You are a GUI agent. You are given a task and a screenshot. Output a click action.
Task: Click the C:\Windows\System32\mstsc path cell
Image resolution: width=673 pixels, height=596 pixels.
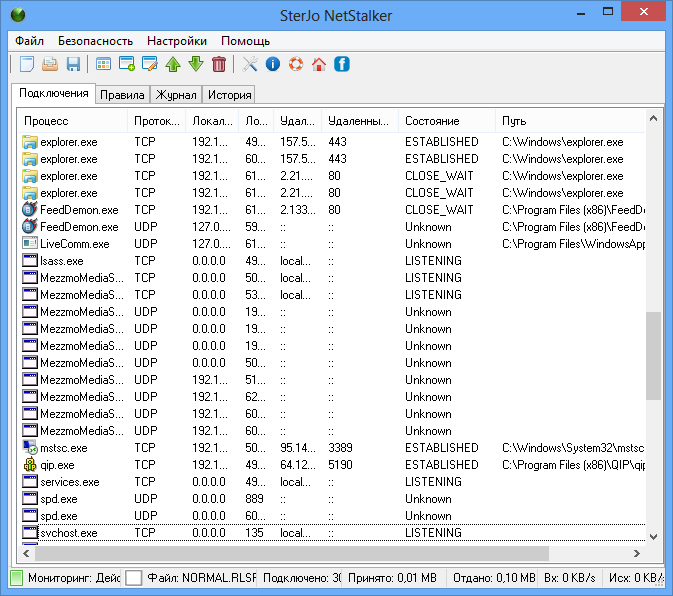573,448
